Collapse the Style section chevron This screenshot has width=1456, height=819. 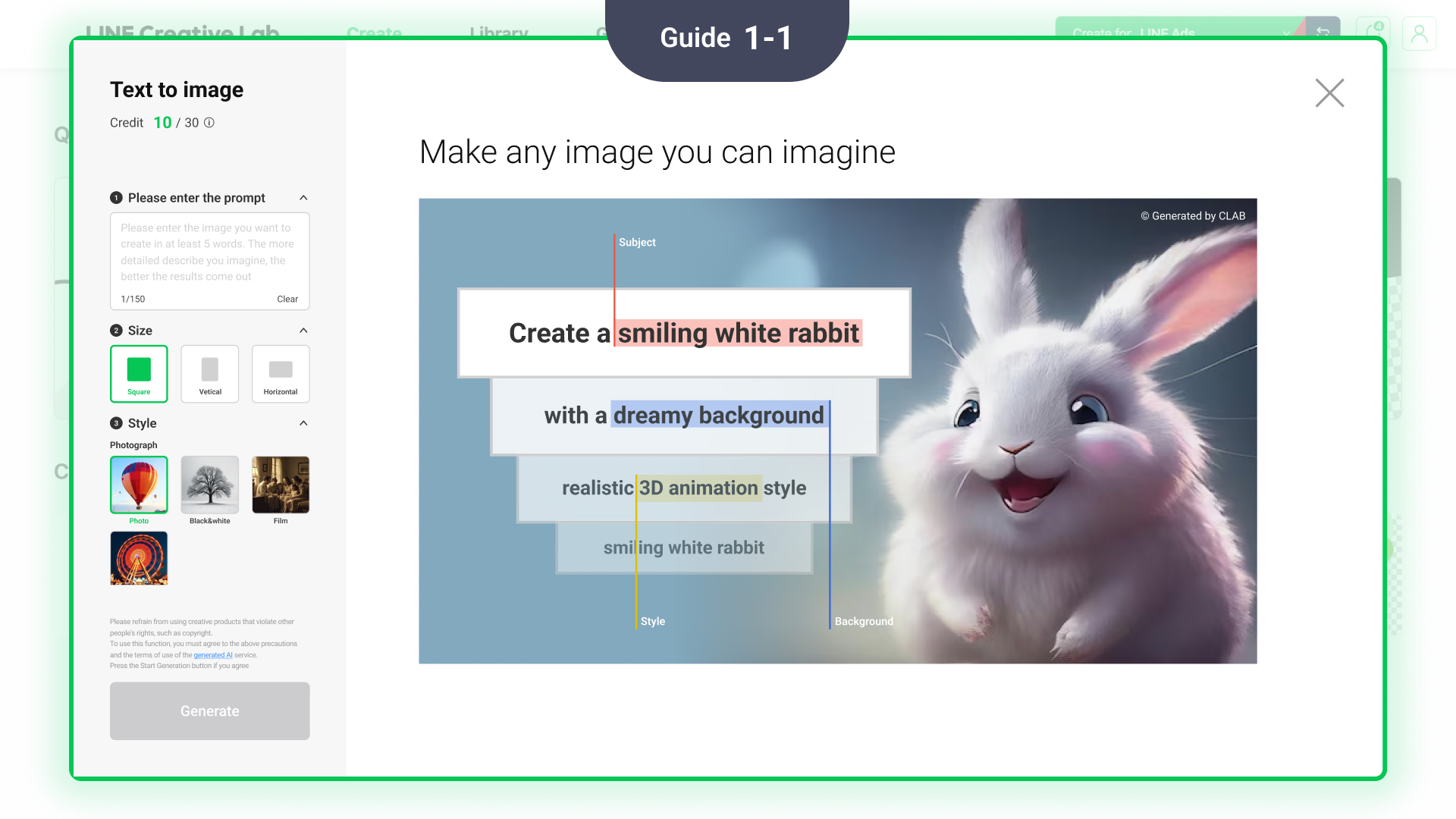coord(303,423)
